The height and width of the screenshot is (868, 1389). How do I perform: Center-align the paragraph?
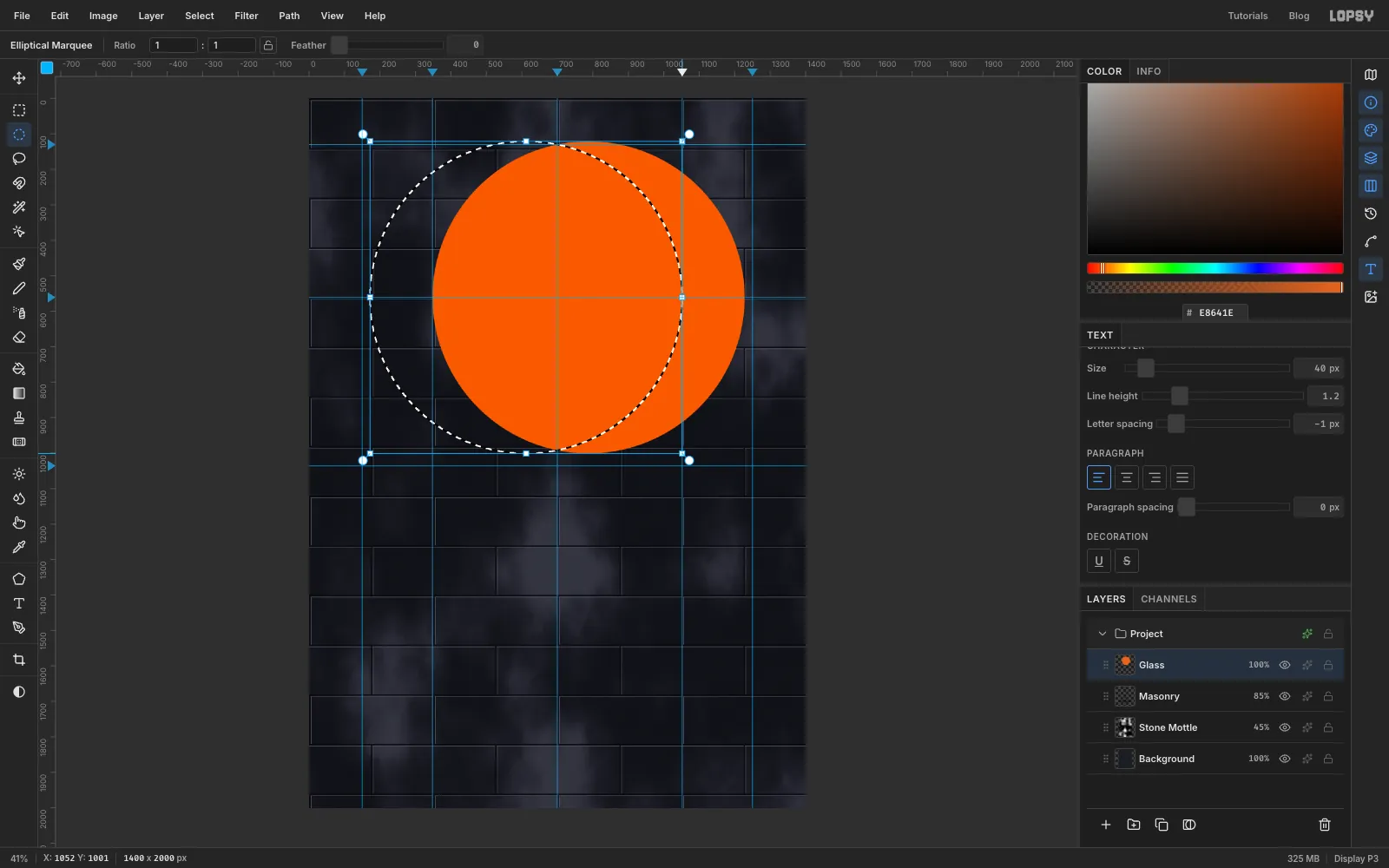[1127, 477]
